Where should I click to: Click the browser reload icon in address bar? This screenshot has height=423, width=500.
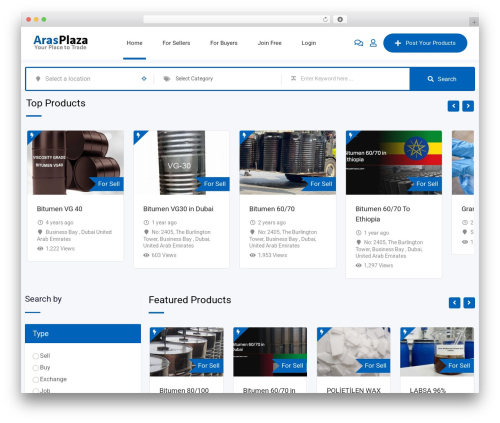click(325, 19)
